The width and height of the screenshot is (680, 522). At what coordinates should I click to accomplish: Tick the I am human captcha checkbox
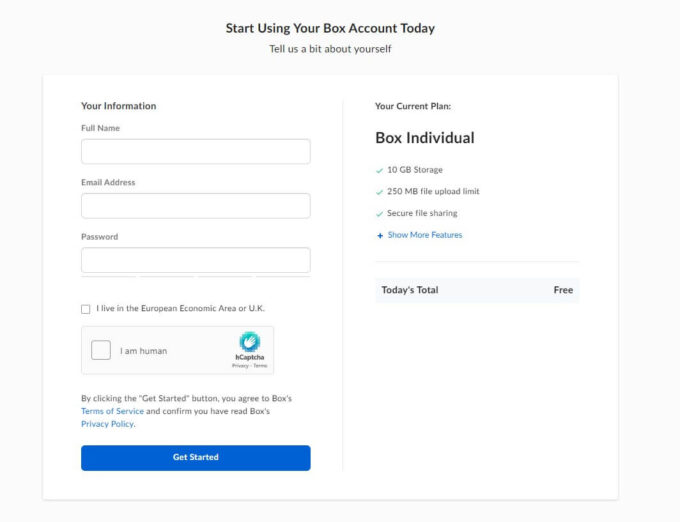point(101,350)
